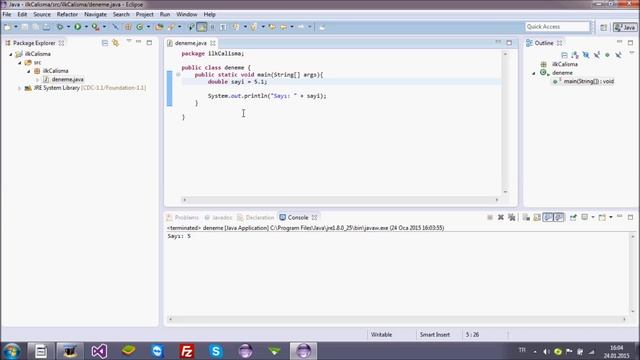This screenshot has height=360, width=640.
Task: Collapse the ilkCalisma package node
Action: click(29, 71)
